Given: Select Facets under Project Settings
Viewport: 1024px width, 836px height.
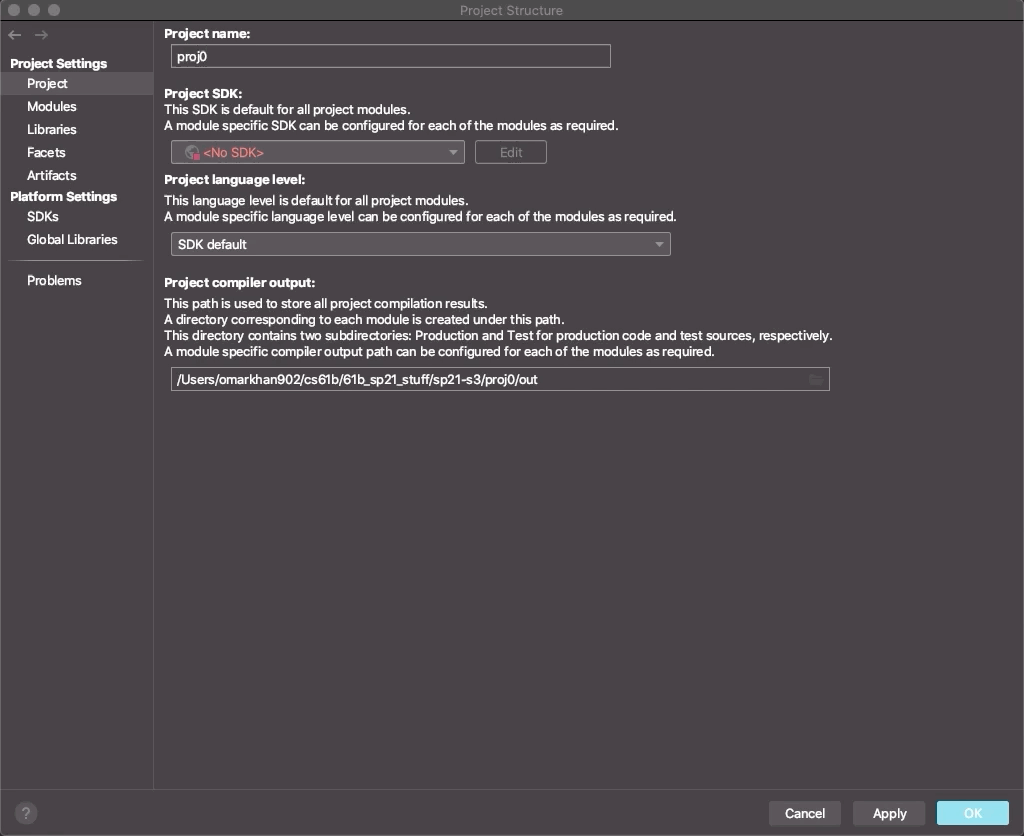Looking at the screenshot, I should coord(46,152).
